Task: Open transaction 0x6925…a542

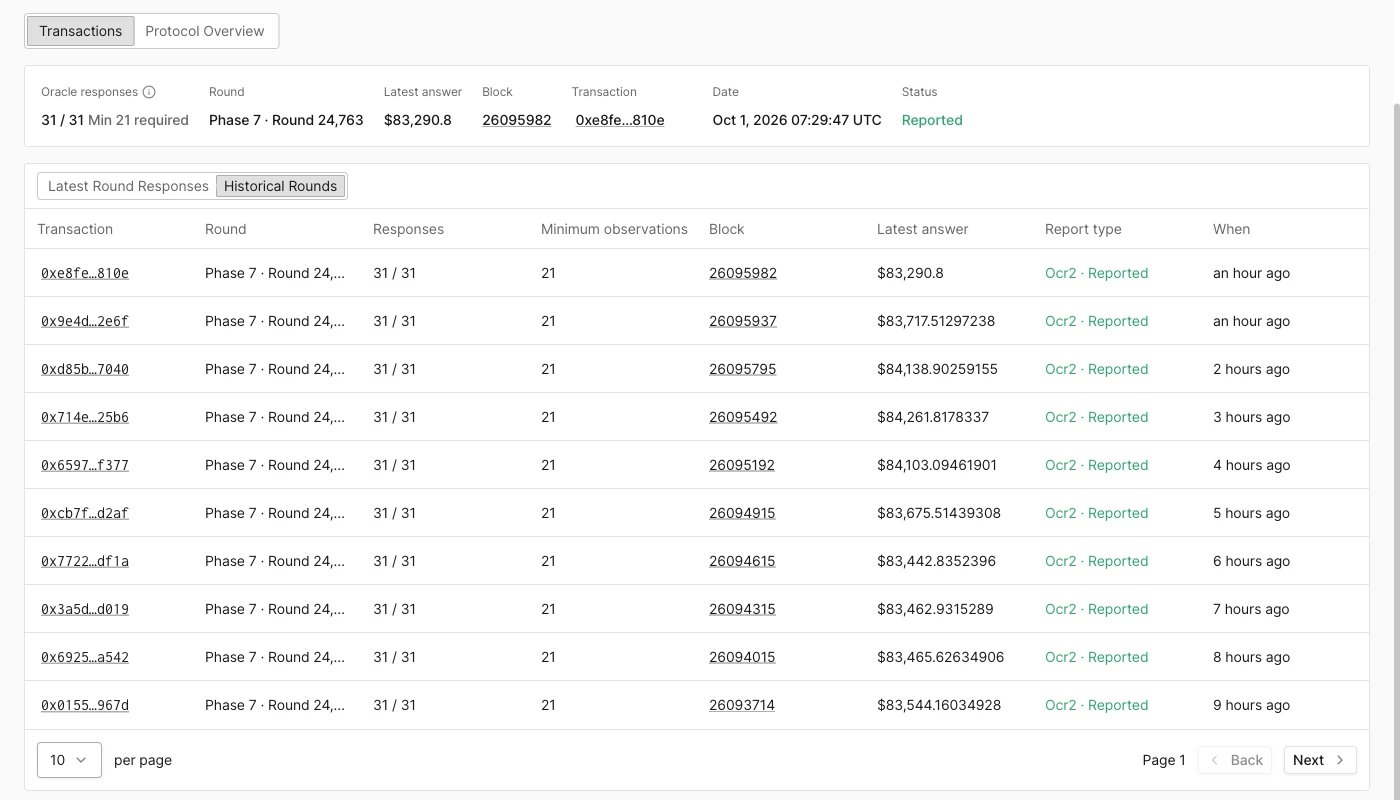Action: pyautogui.click(x=85, y=657)
